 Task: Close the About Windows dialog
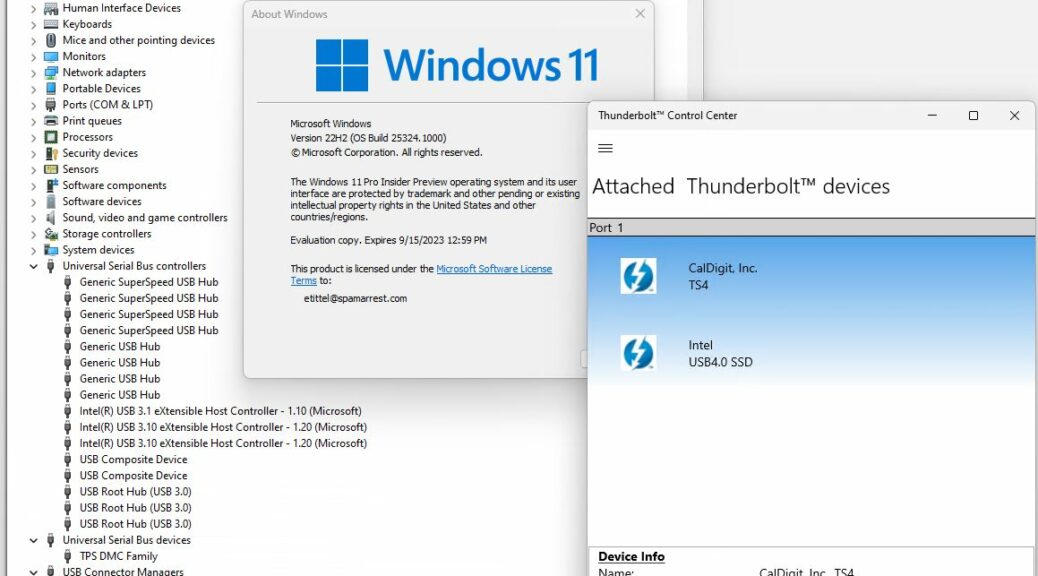pyautogui.click(x=639, y=14)
